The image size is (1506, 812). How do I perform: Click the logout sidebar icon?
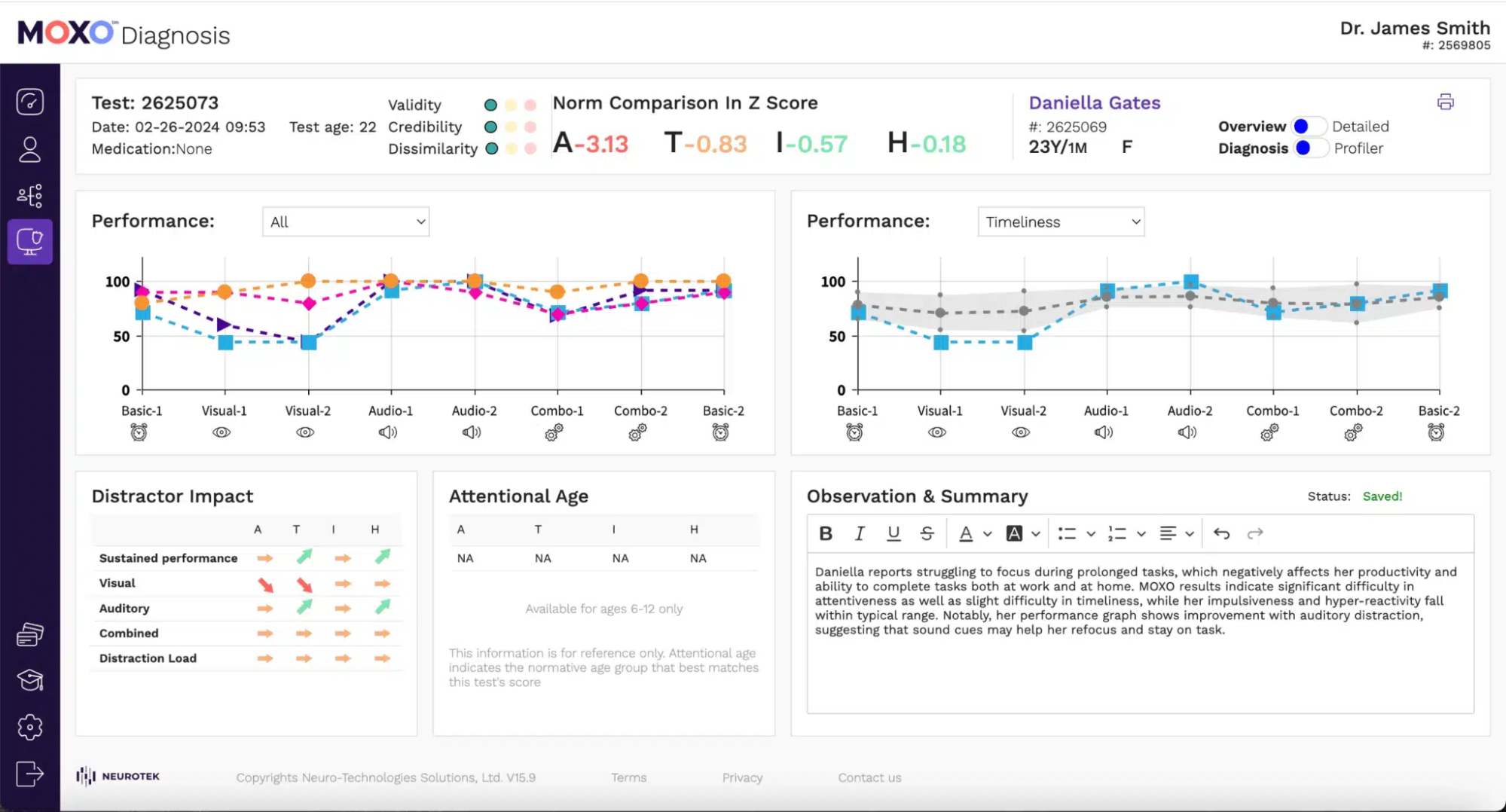click(30, 774)
